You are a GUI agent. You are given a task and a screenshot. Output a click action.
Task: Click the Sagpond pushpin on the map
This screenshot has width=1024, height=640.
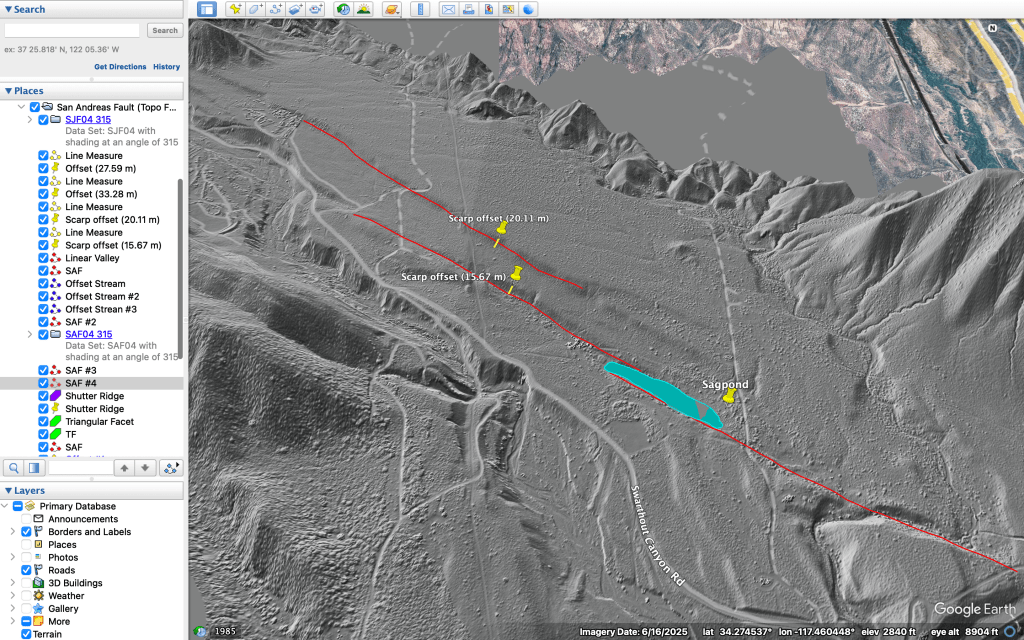pos(729,397)
